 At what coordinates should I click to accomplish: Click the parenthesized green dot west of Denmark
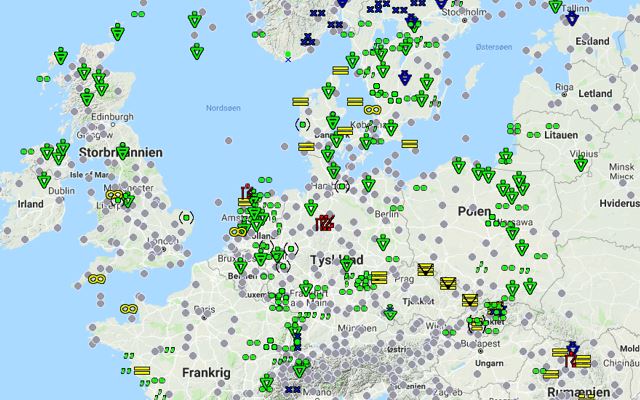(302, 124)
